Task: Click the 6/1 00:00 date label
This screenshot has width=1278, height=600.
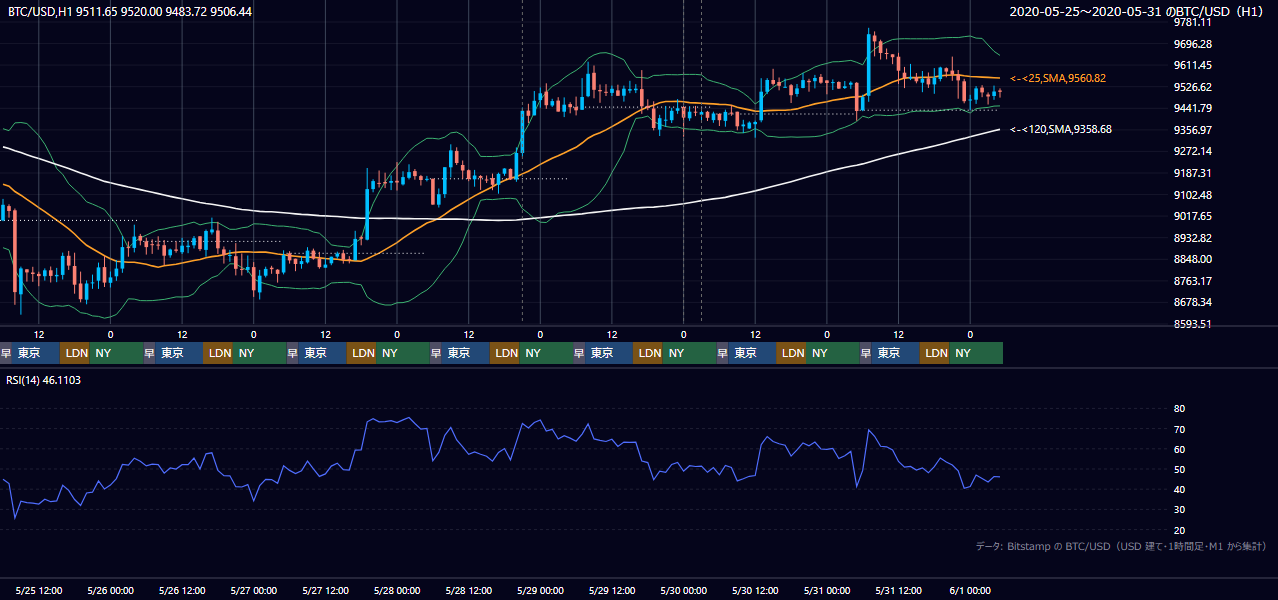Action: pos(970,590)
